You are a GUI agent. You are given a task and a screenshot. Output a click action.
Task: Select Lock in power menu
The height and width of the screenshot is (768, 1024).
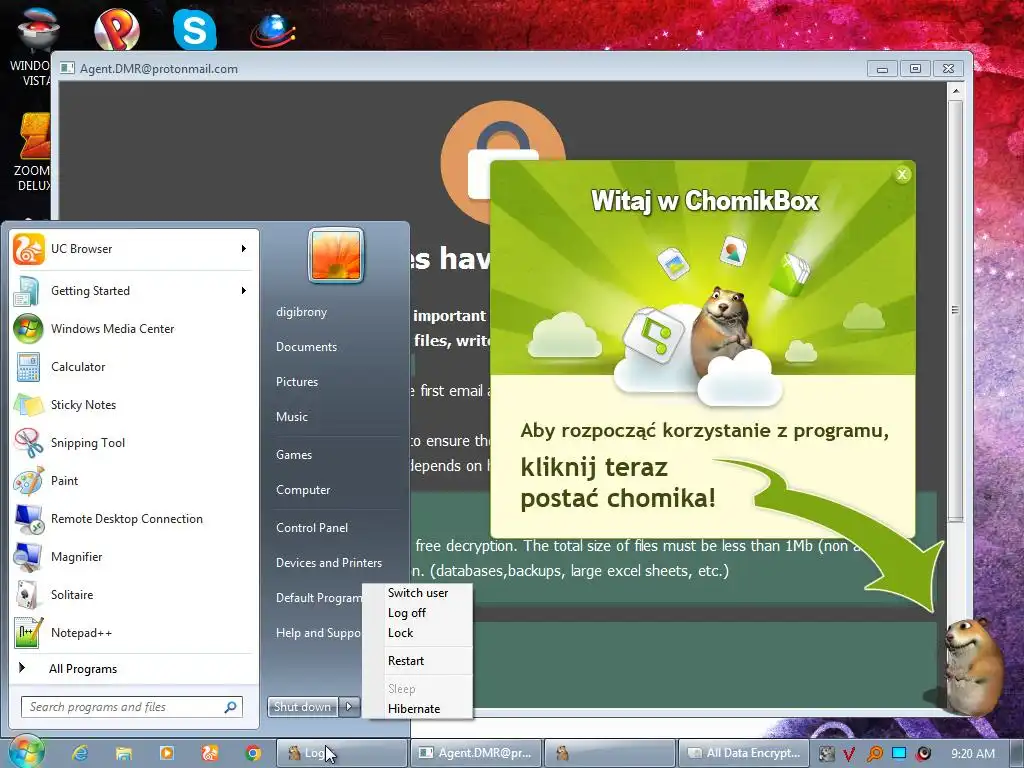[x=400, y=633]
